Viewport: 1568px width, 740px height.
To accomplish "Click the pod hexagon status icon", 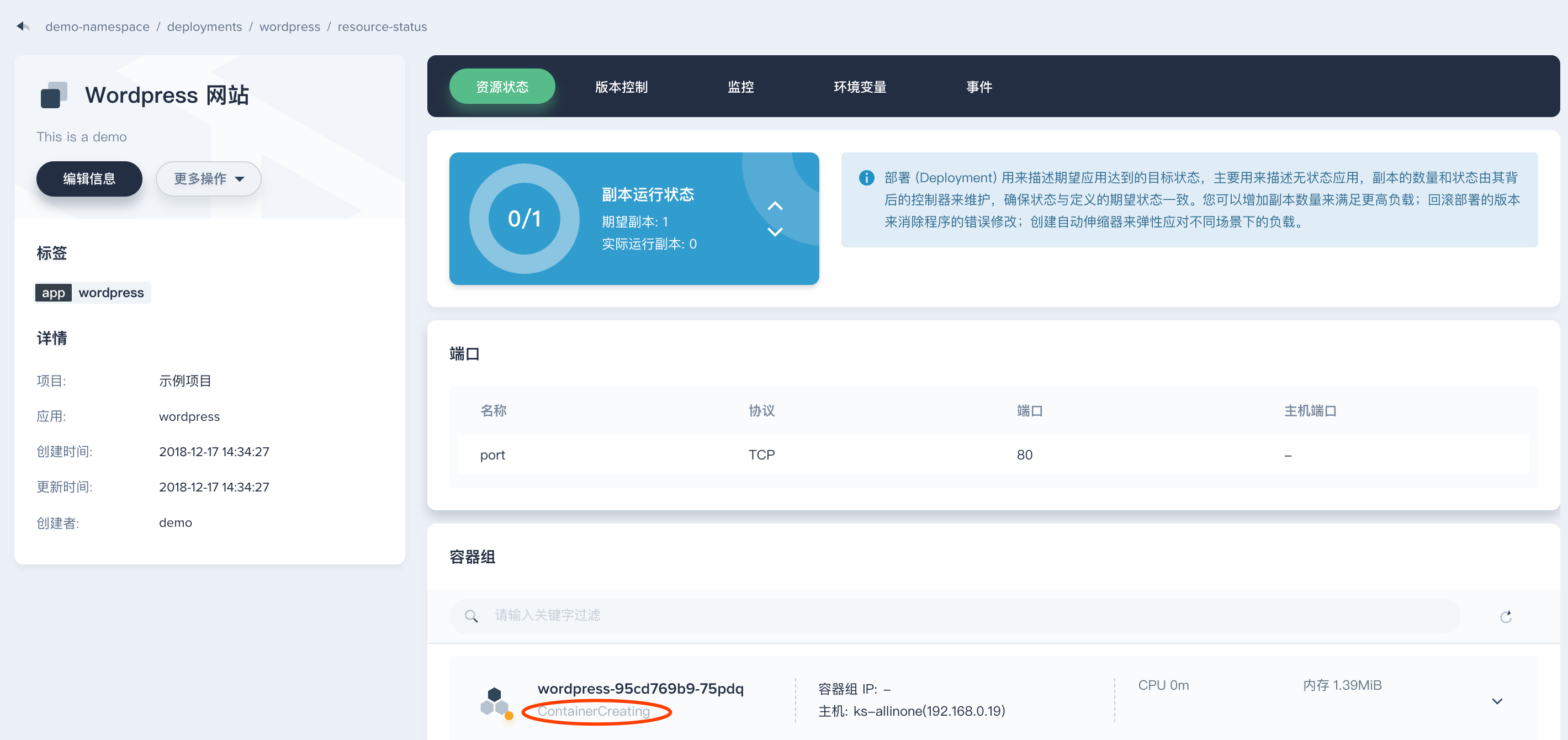I will click(495, 702).
